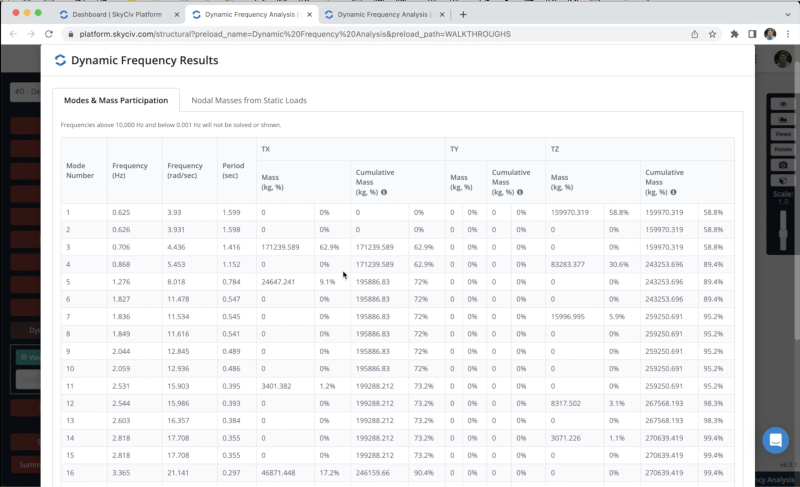This screenshot has width=800, height=487.
Task: Select frequency cell 2.603 in mode 13
Action: tap(135, 421)
